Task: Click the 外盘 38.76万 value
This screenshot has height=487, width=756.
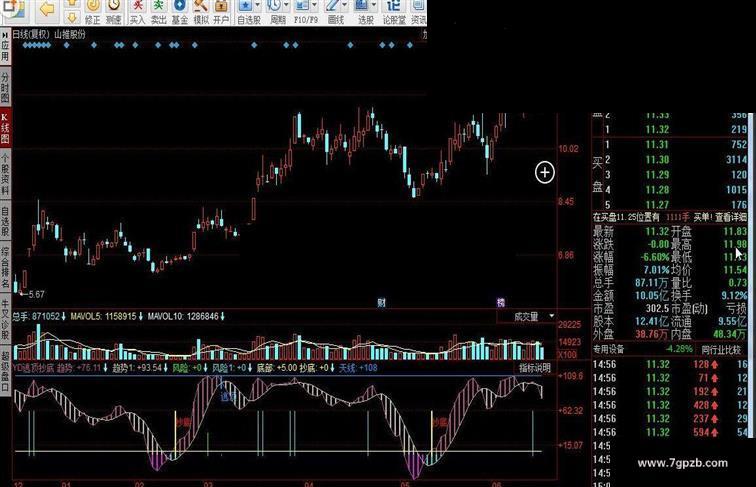Action: 652,334
